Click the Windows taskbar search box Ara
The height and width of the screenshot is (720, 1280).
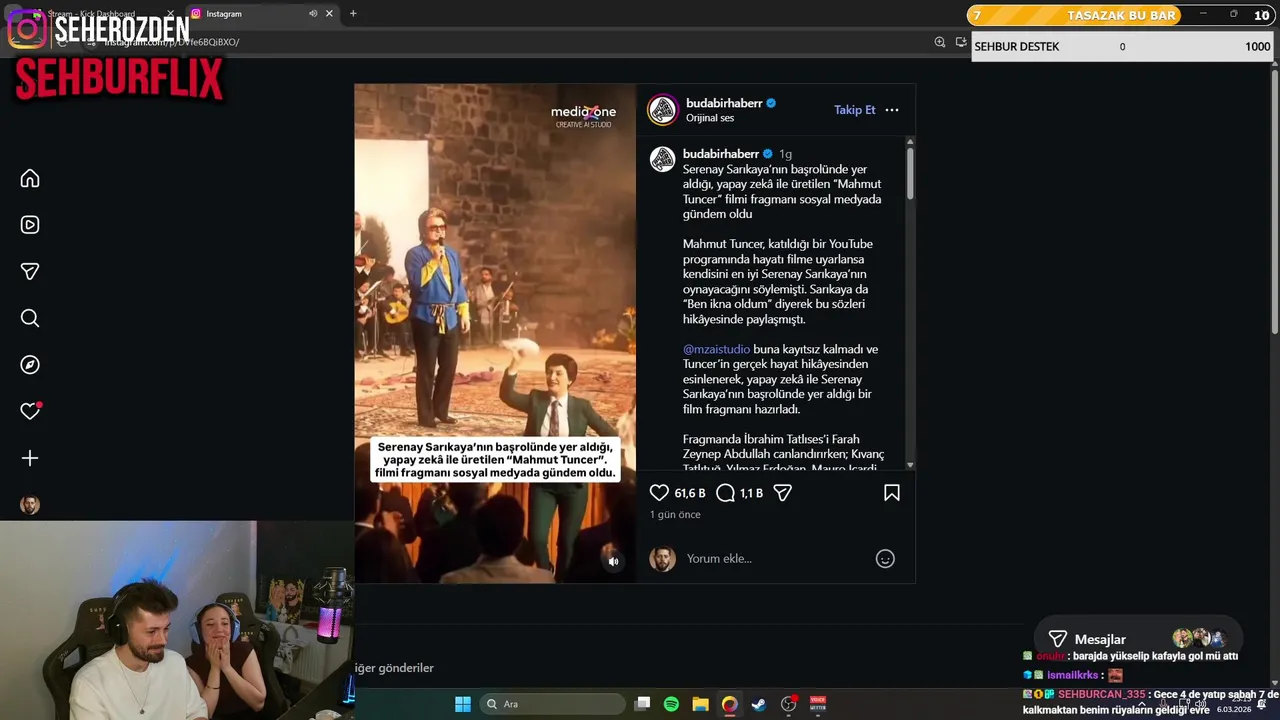click(x=551, y=704)
